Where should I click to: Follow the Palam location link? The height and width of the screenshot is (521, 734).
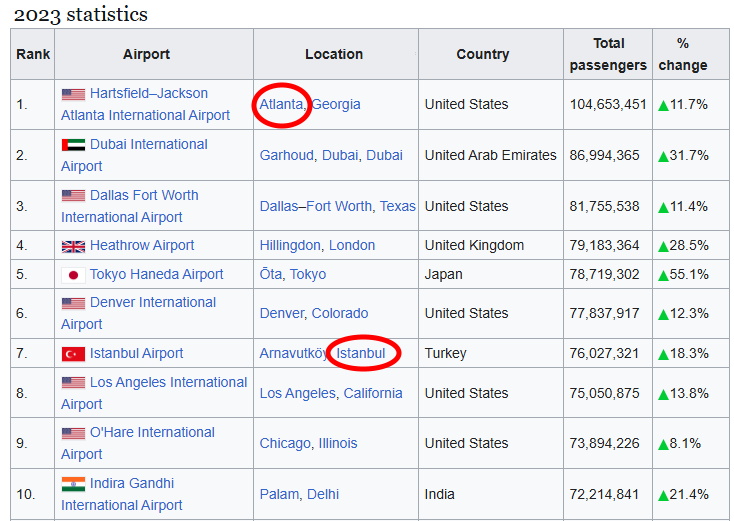tap(279, 494)
